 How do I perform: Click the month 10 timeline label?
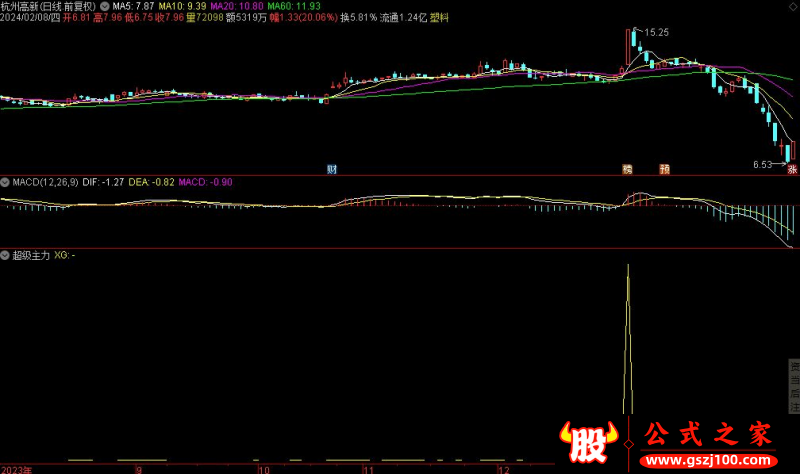(264, 470)
